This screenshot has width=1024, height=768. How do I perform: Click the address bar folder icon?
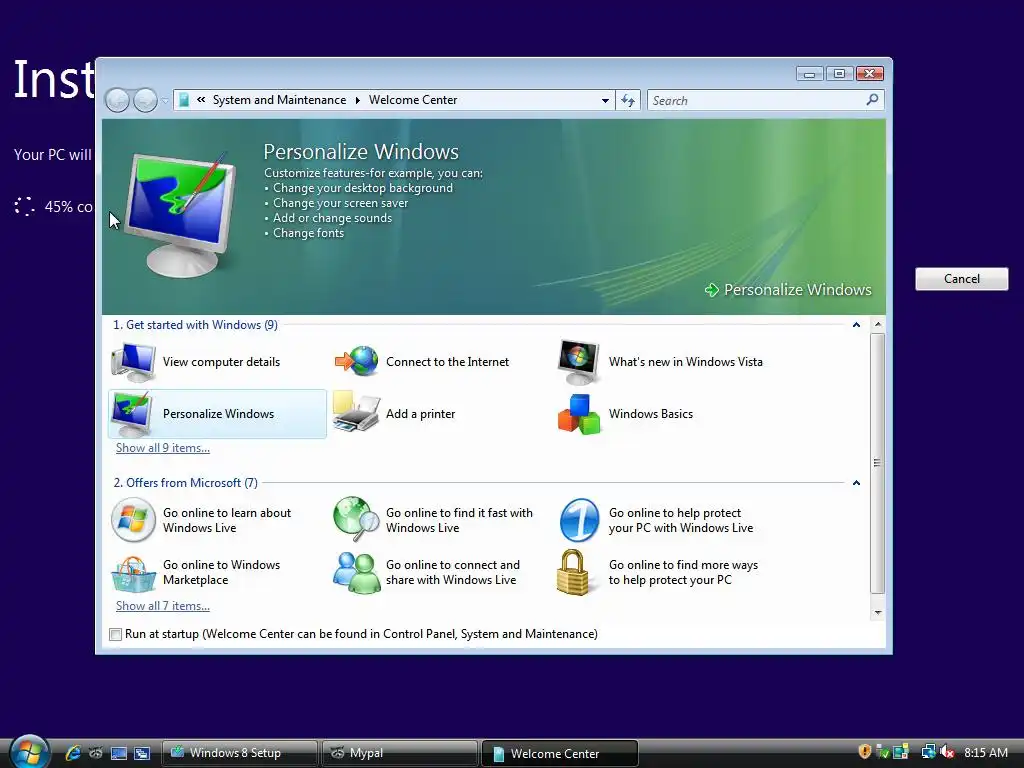(184, 100)
